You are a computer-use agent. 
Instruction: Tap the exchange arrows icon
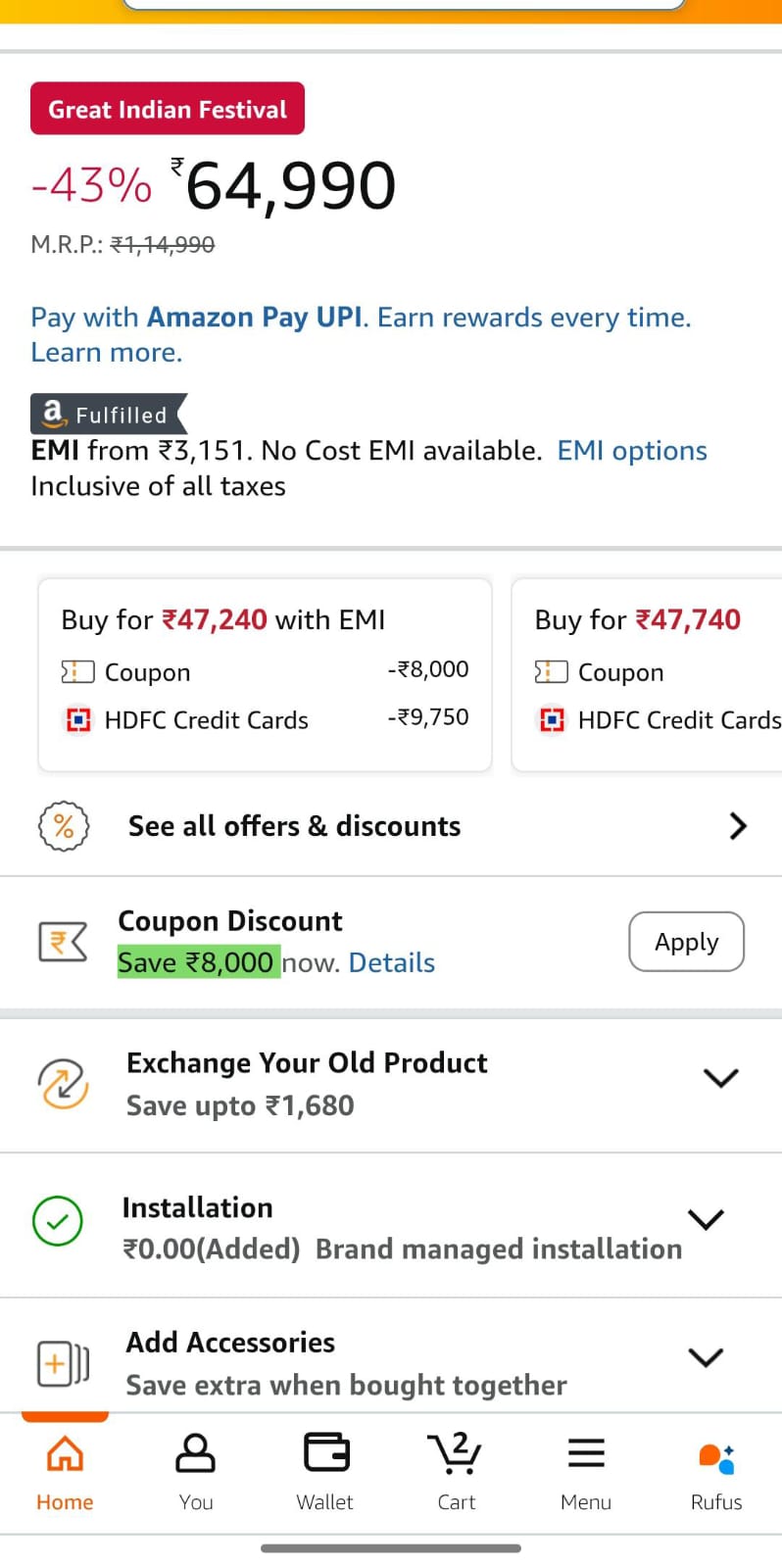(63, 1083)
